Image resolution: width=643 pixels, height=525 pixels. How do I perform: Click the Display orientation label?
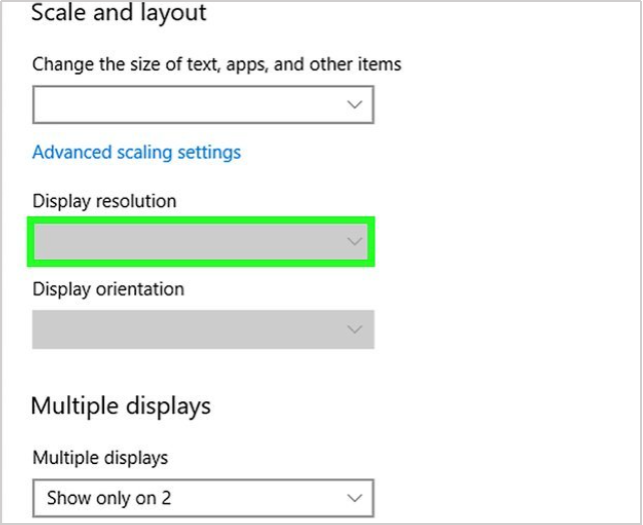click(x=108, y=289)
